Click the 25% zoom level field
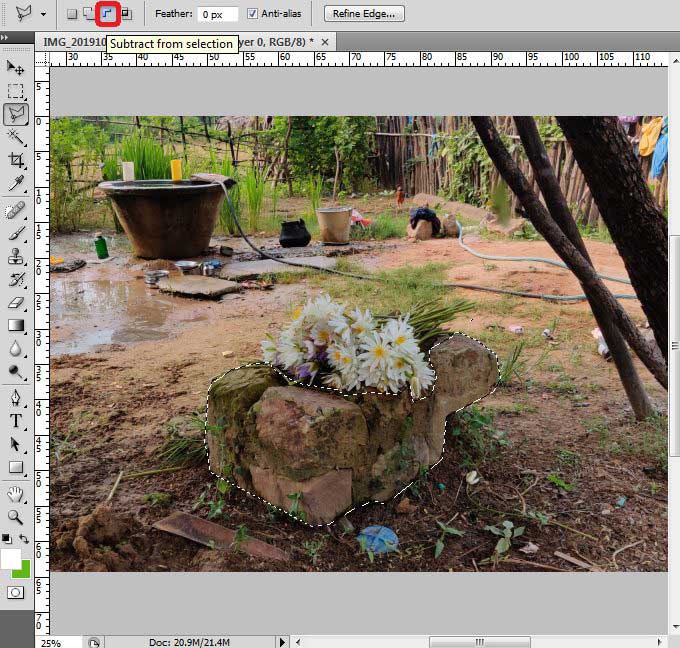 pos(57,642)
